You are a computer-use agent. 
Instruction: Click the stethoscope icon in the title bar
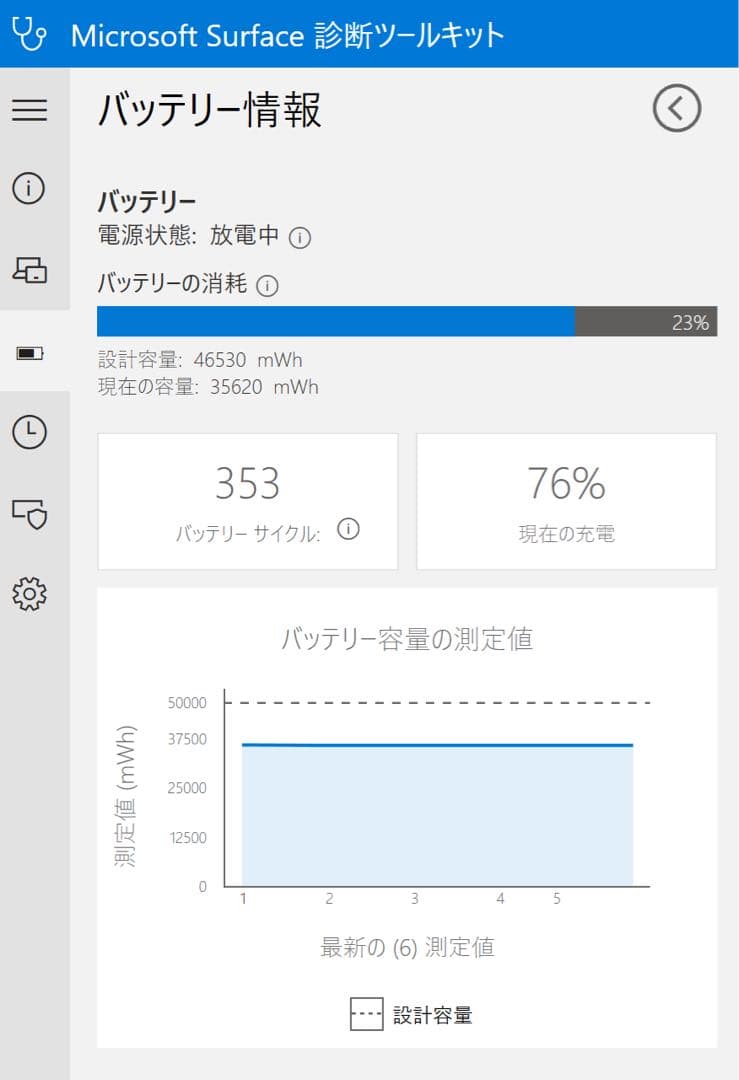click(28, 33)
